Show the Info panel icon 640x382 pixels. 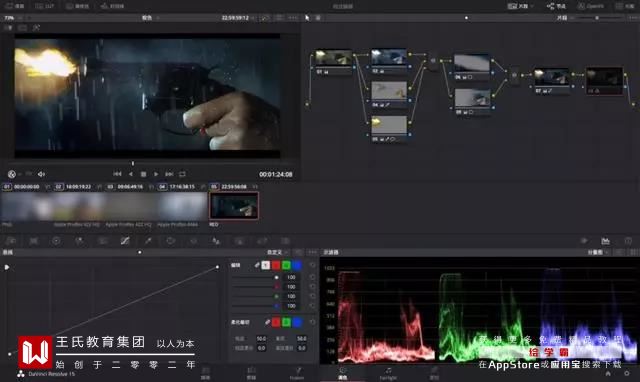point(628,241)
